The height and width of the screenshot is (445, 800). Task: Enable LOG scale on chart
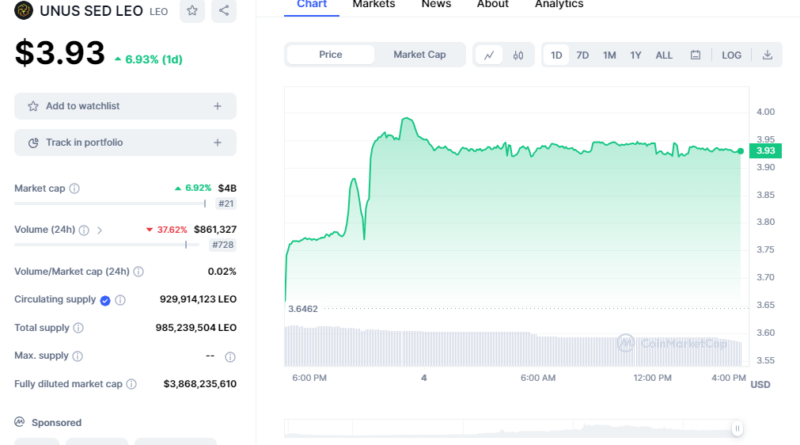click(732, 55)
